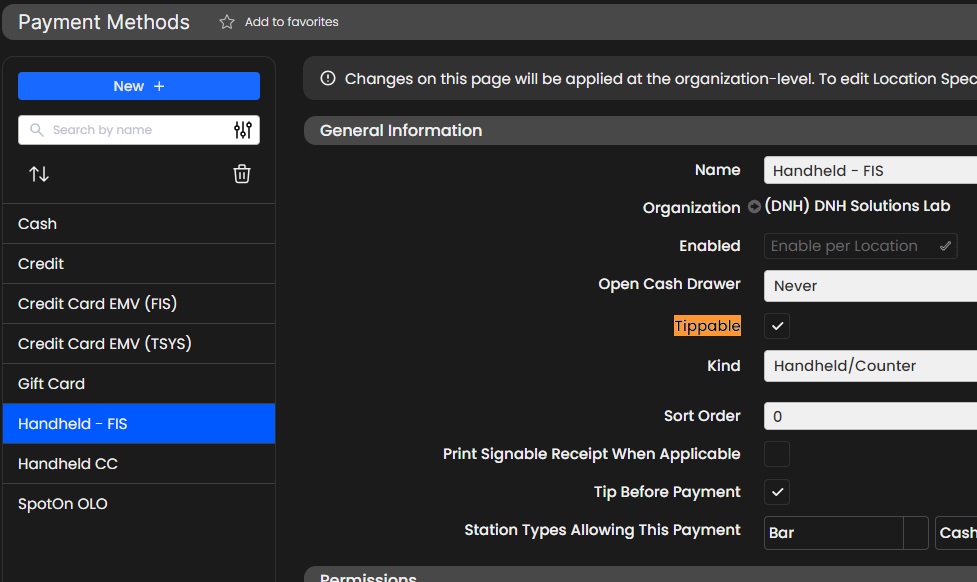The height and width of the screenshot is (582, 977).
Task: Click the Organization arrow icon
Action: pos(754,206)
